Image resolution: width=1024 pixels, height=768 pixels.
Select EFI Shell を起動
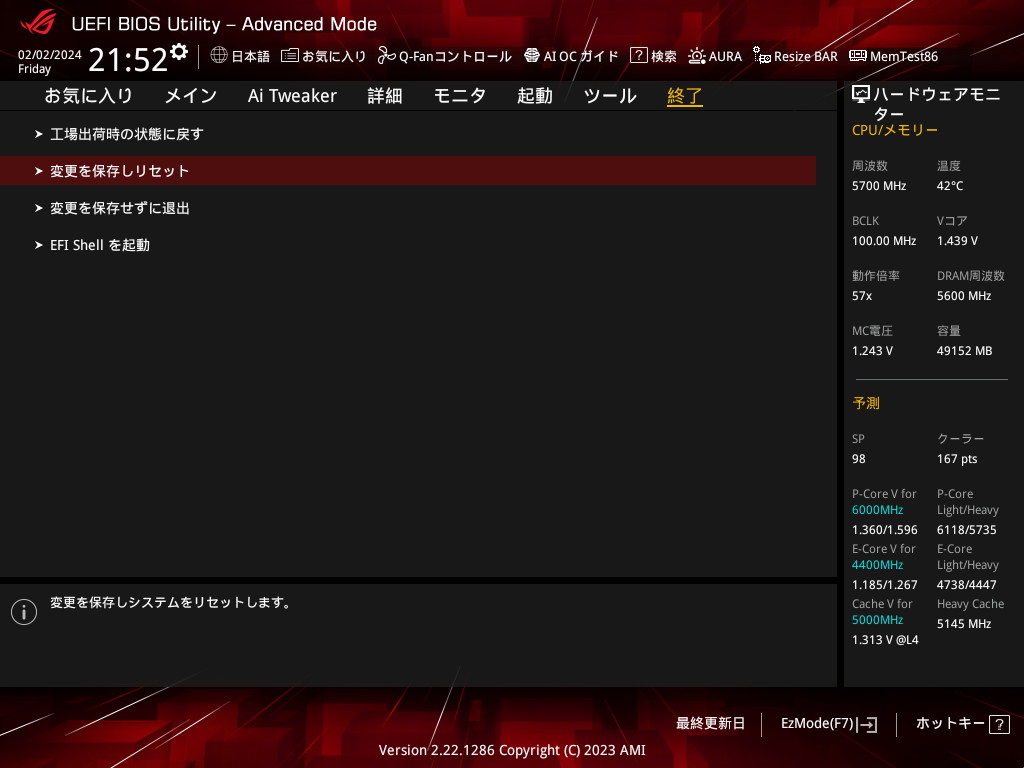(x=100, y=245)
